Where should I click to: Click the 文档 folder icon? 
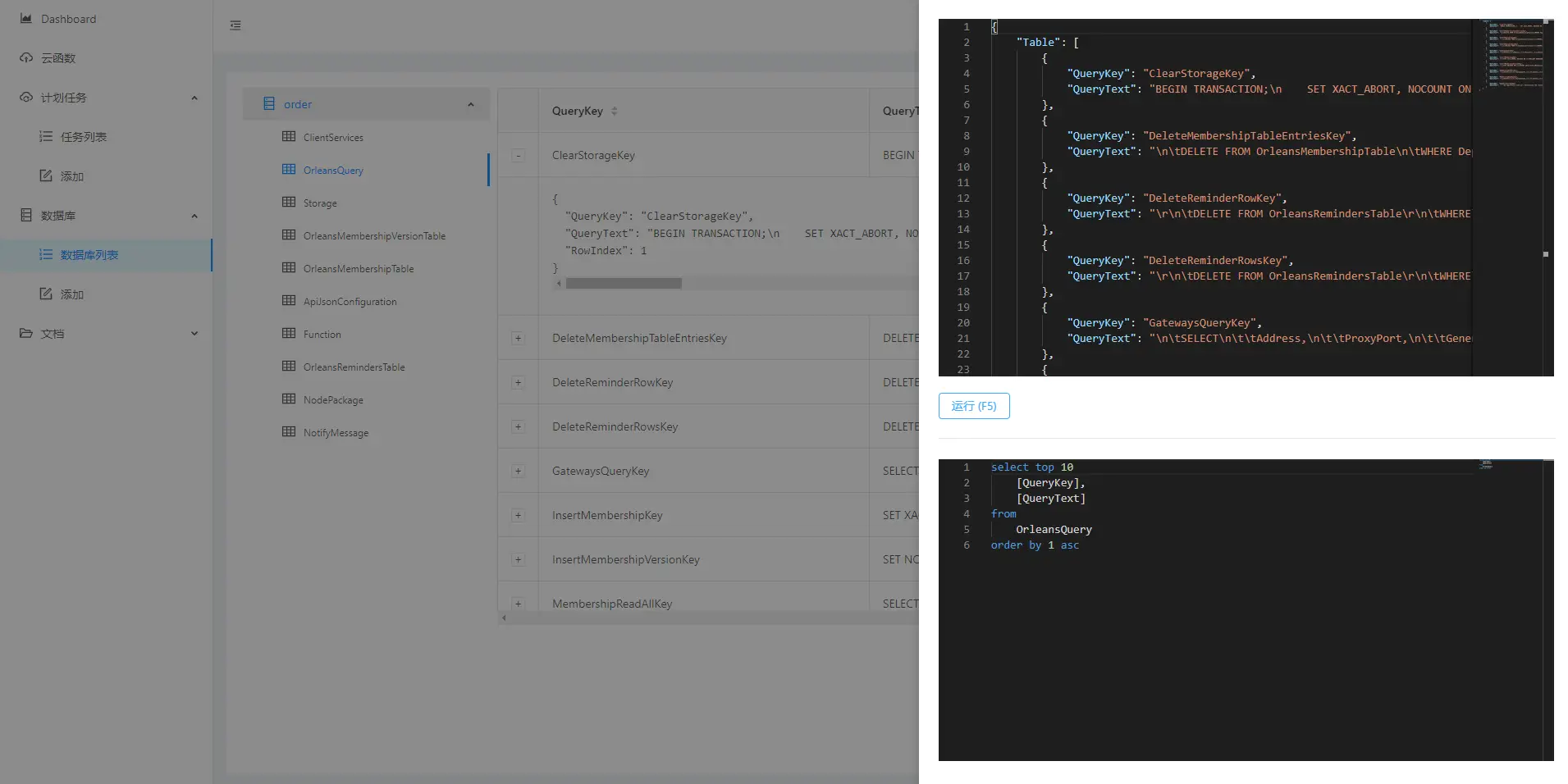pos(26,334)
